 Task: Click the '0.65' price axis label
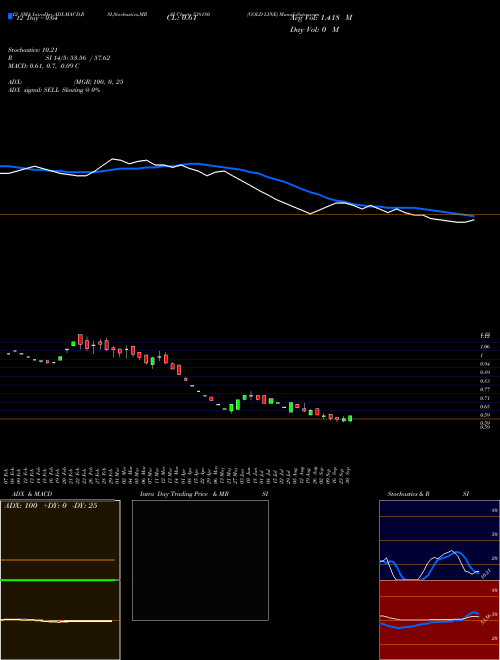point(485,407)
